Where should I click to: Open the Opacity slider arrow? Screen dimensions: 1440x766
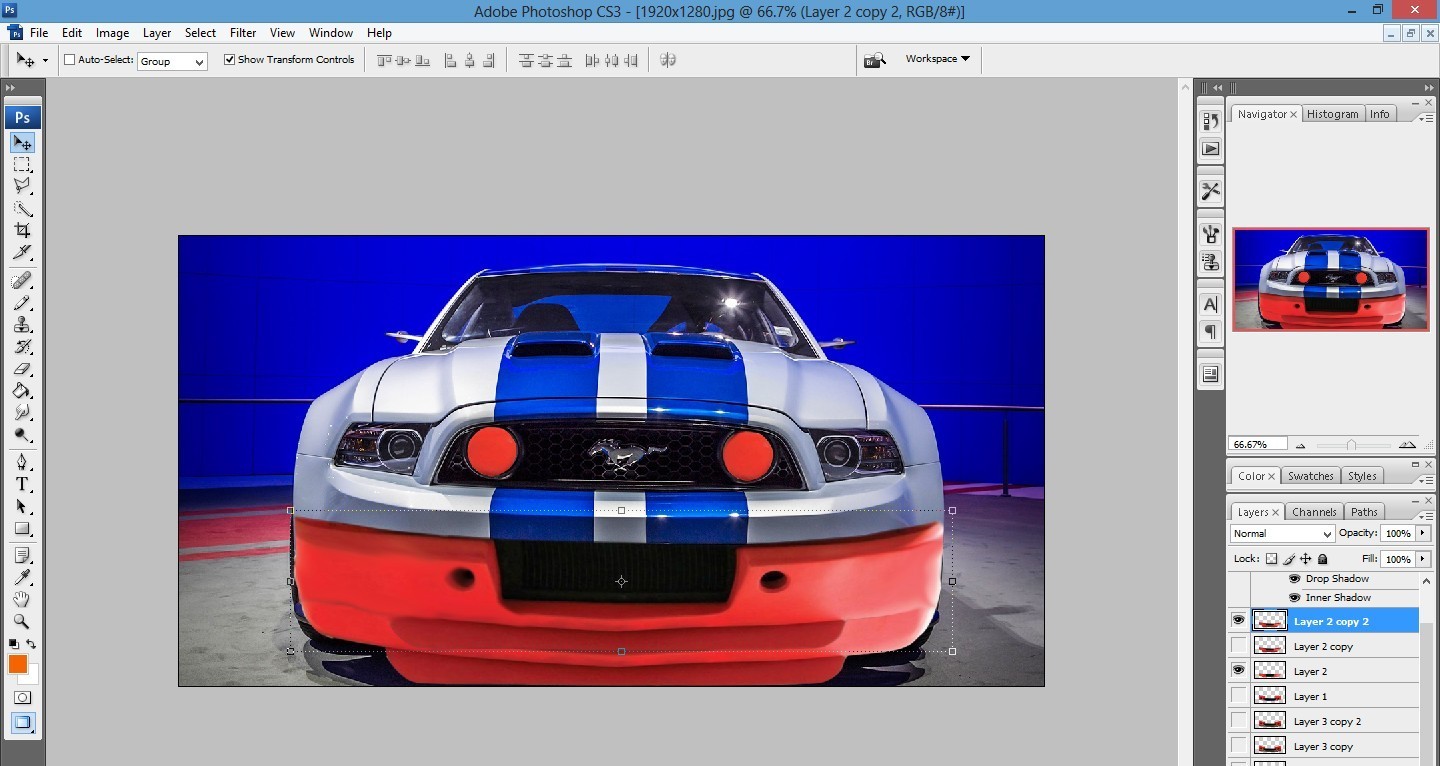[x=1422, y=533]
